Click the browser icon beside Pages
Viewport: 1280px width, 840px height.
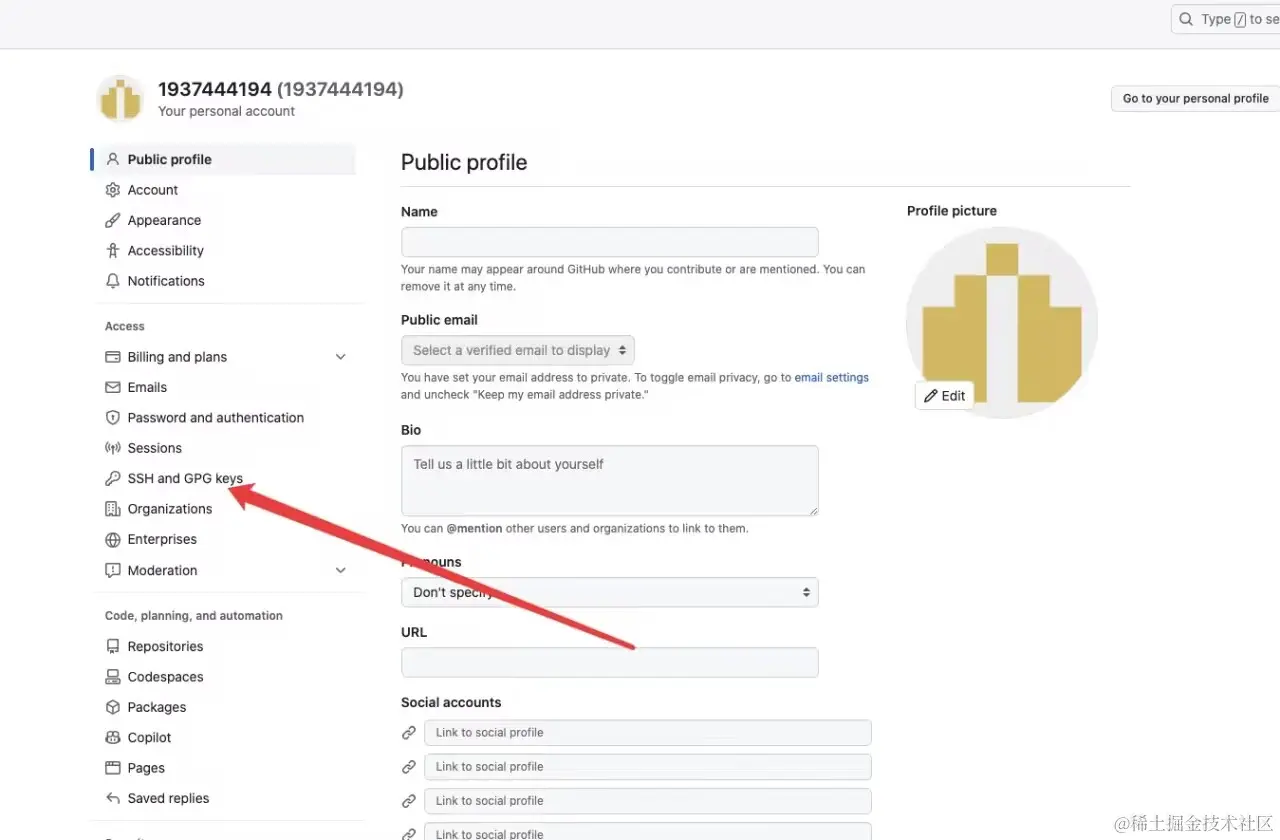point(113,768)
